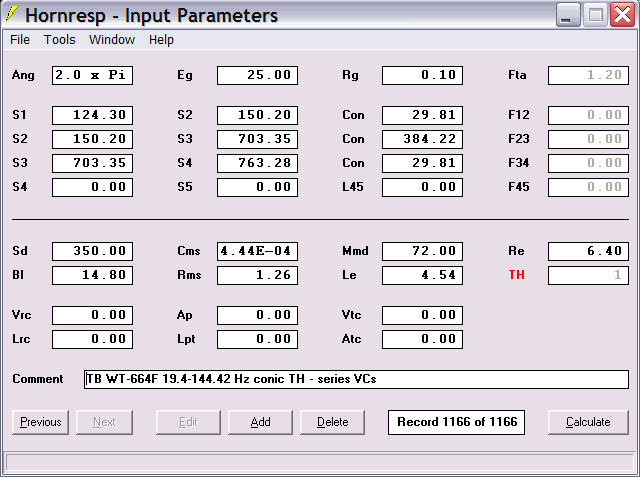Screen dimensions: 640x477
Task: Open the File menu
Action: [x=20, y=40]
